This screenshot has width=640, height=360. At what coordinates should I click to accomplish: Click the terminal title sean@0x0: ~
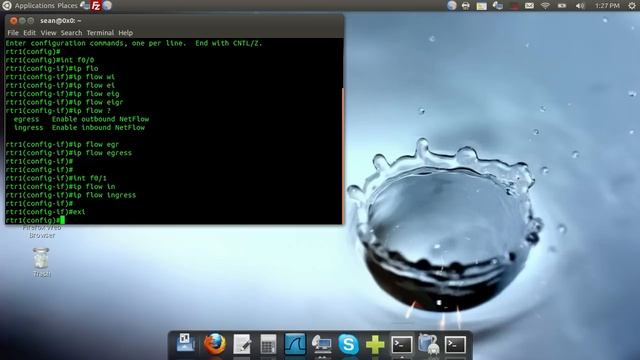pos(61,20)
